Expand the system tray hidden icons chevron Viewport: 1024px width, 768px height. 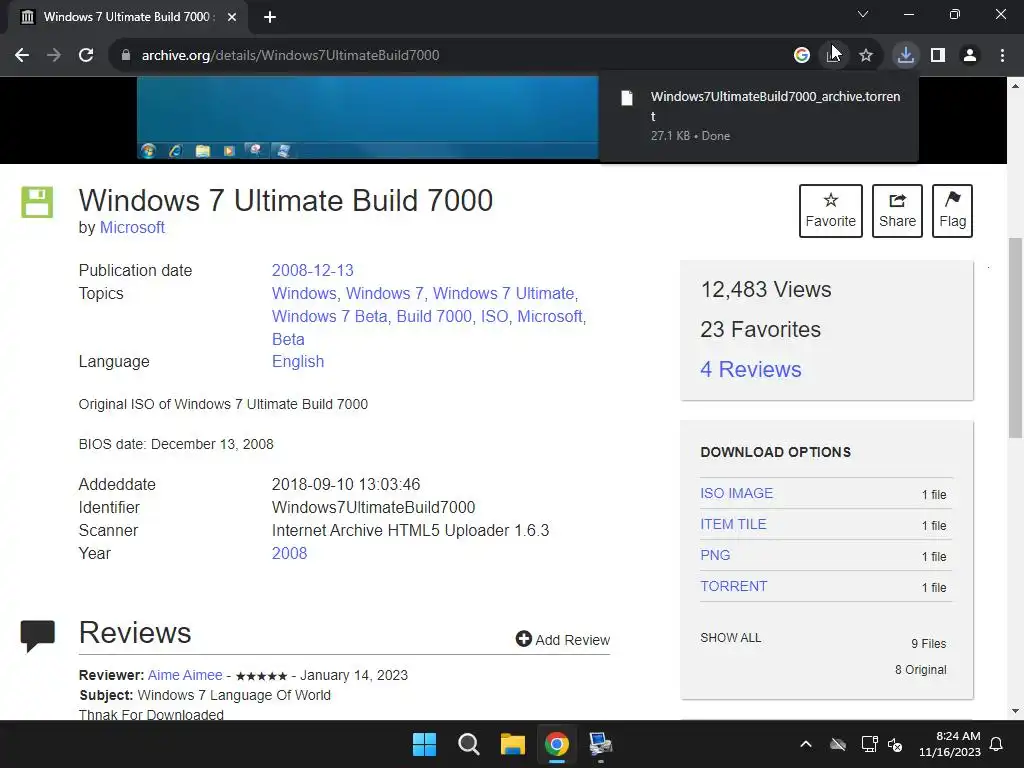[806, 744]
